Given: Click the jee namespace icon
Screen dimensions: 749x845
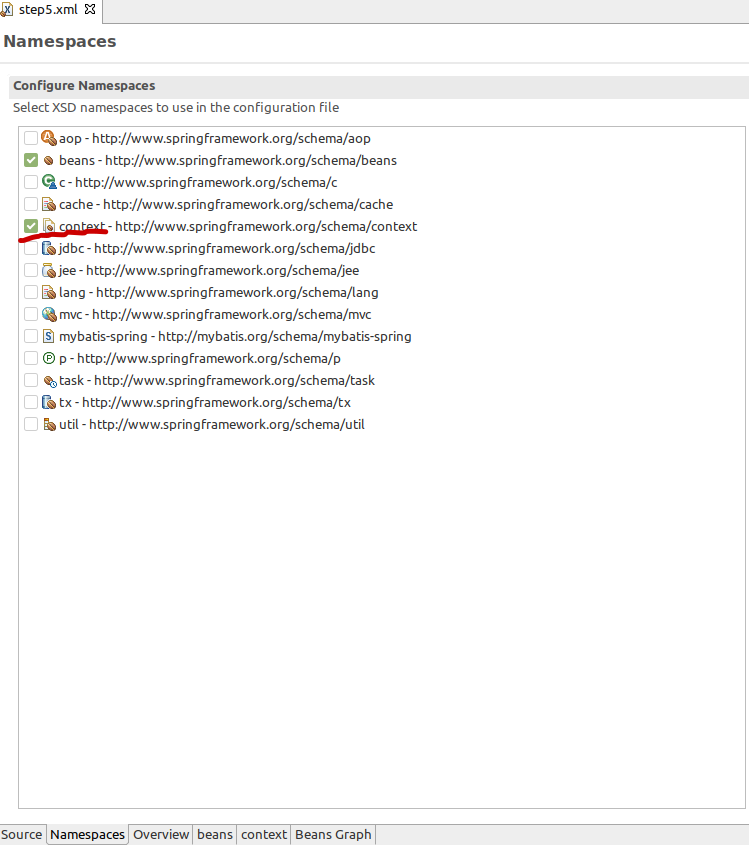Looking at the screenshot, I should (x=49, y=270).
